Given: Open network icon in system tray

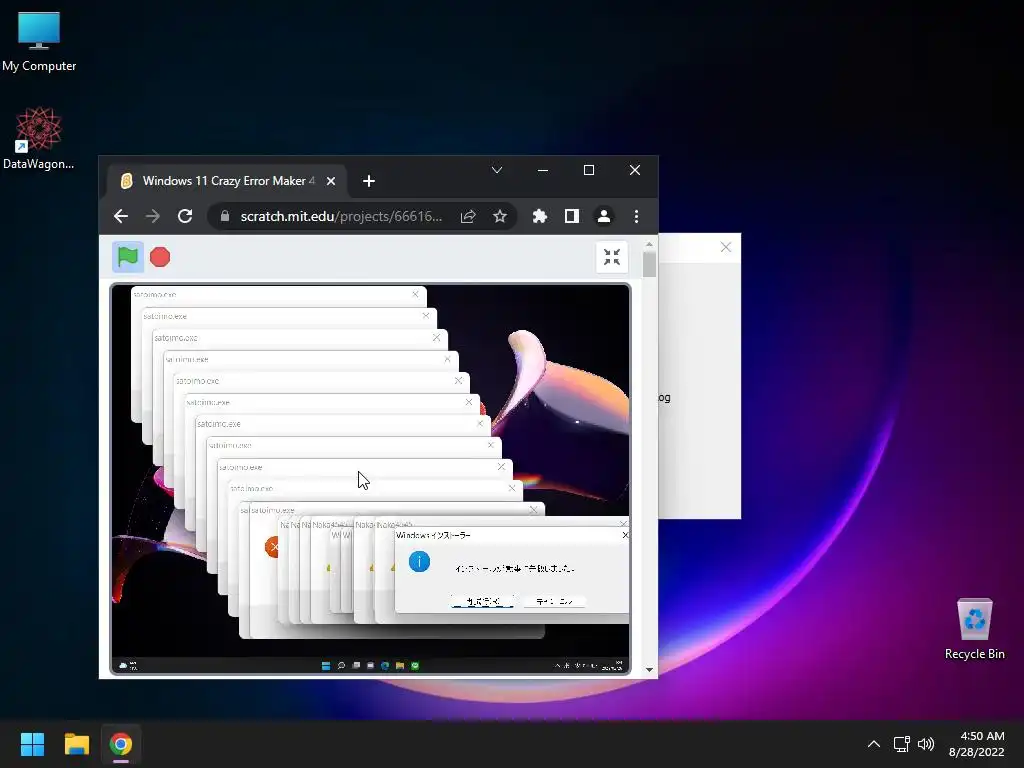Looking at the screenshot, I should 901,744.
